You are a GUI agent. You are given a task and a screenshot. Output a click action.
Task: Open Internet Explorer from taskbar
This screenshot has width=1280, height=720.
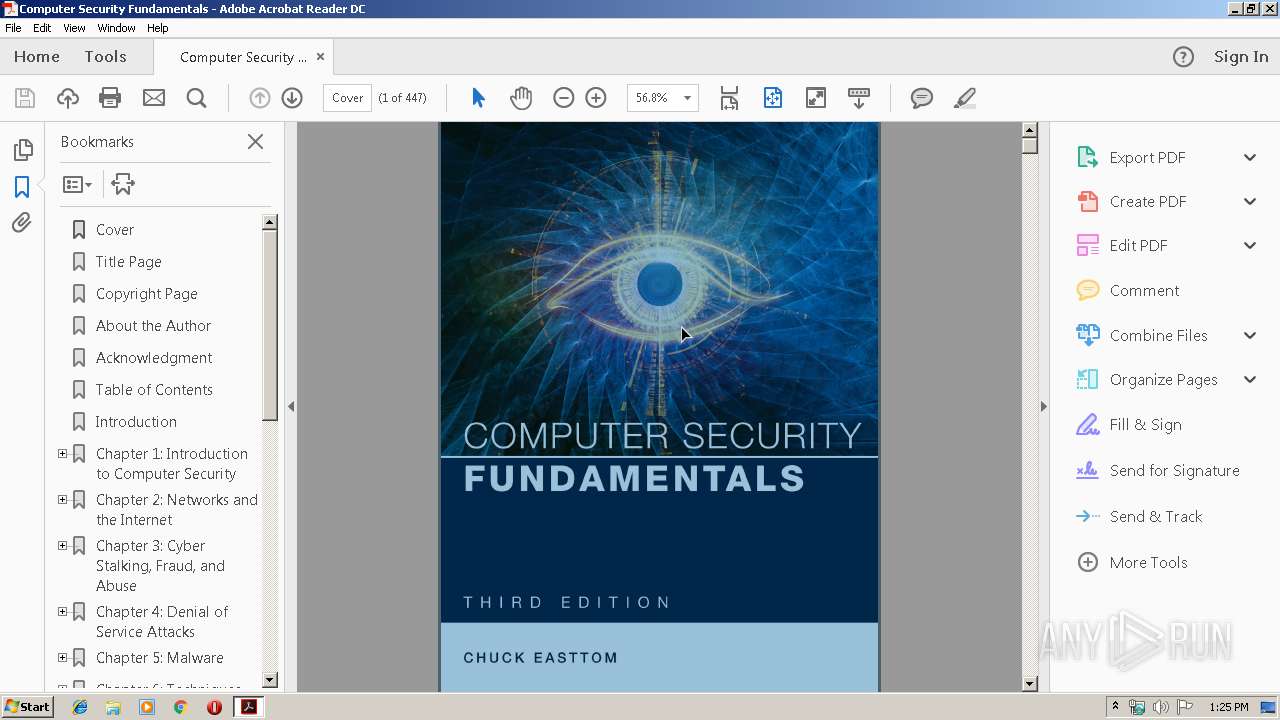(x=80, y=707)
